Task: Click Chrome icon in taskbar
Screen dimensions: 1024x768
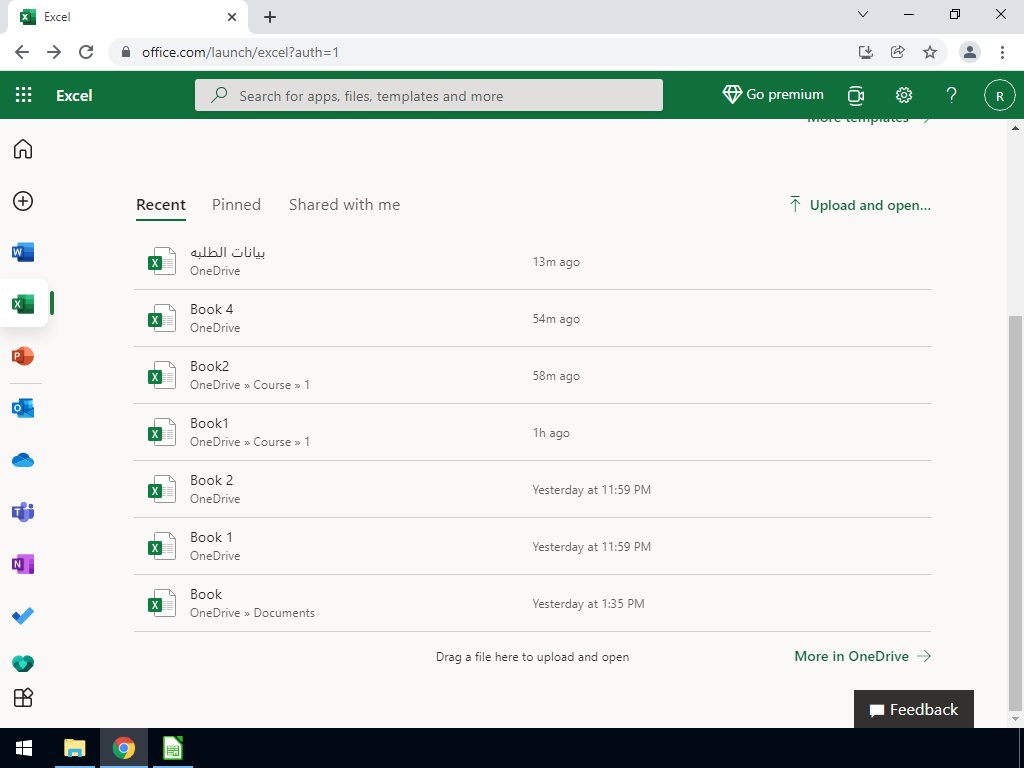Action: click(123, 748)
